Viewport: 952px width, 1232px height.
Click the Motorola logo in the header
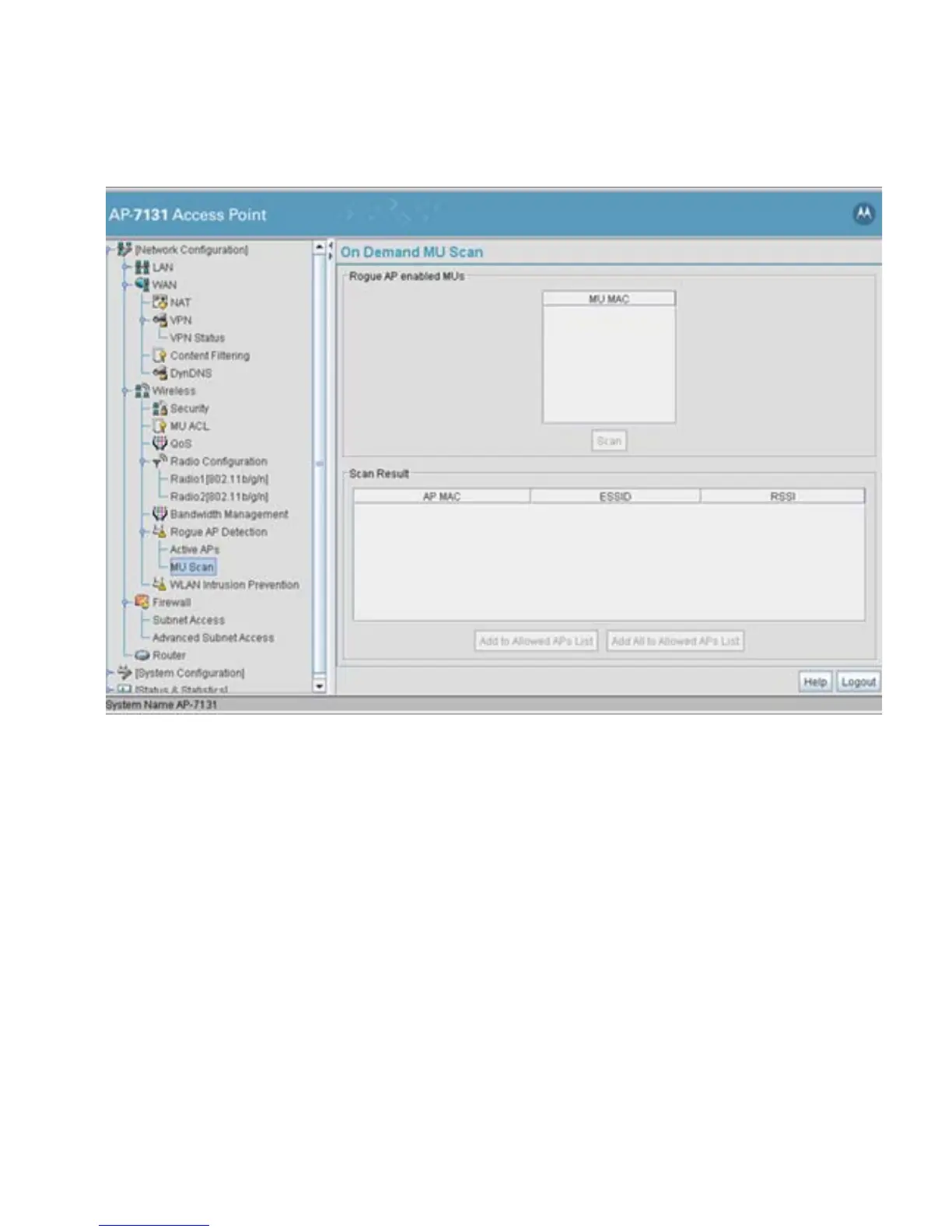(864, 214)
